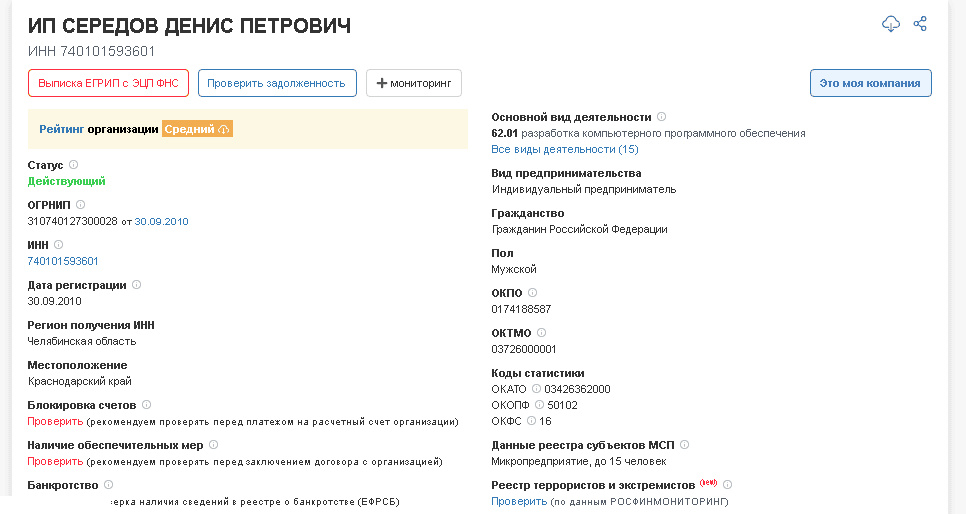The width and height of the screenshot is (966, 514).
Task: Click info icon next to ОКТМО
Action: (x=542, y=333)
